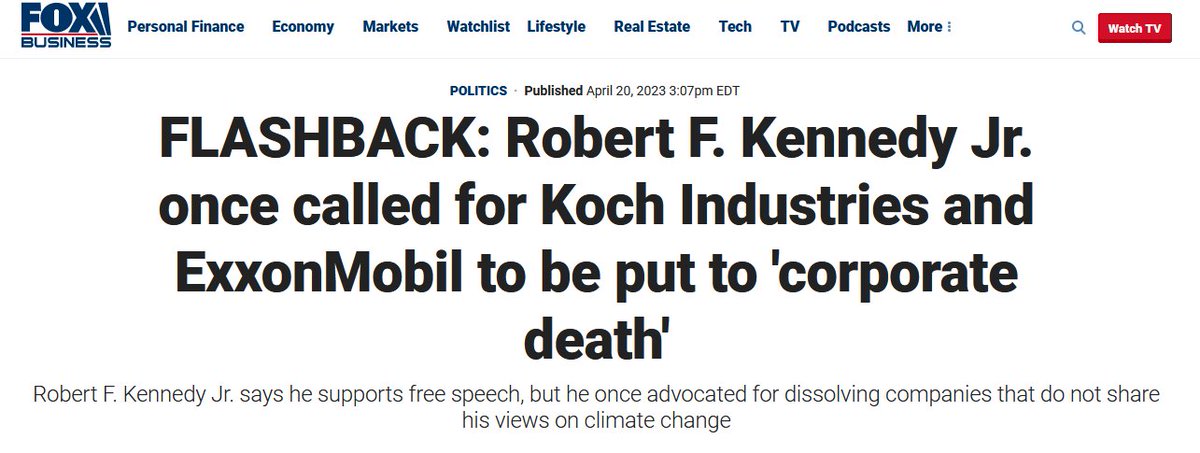The width and height of the screenshot is (1200, 453).
Task: Go to the Economy section
Action: pos(303,27)
